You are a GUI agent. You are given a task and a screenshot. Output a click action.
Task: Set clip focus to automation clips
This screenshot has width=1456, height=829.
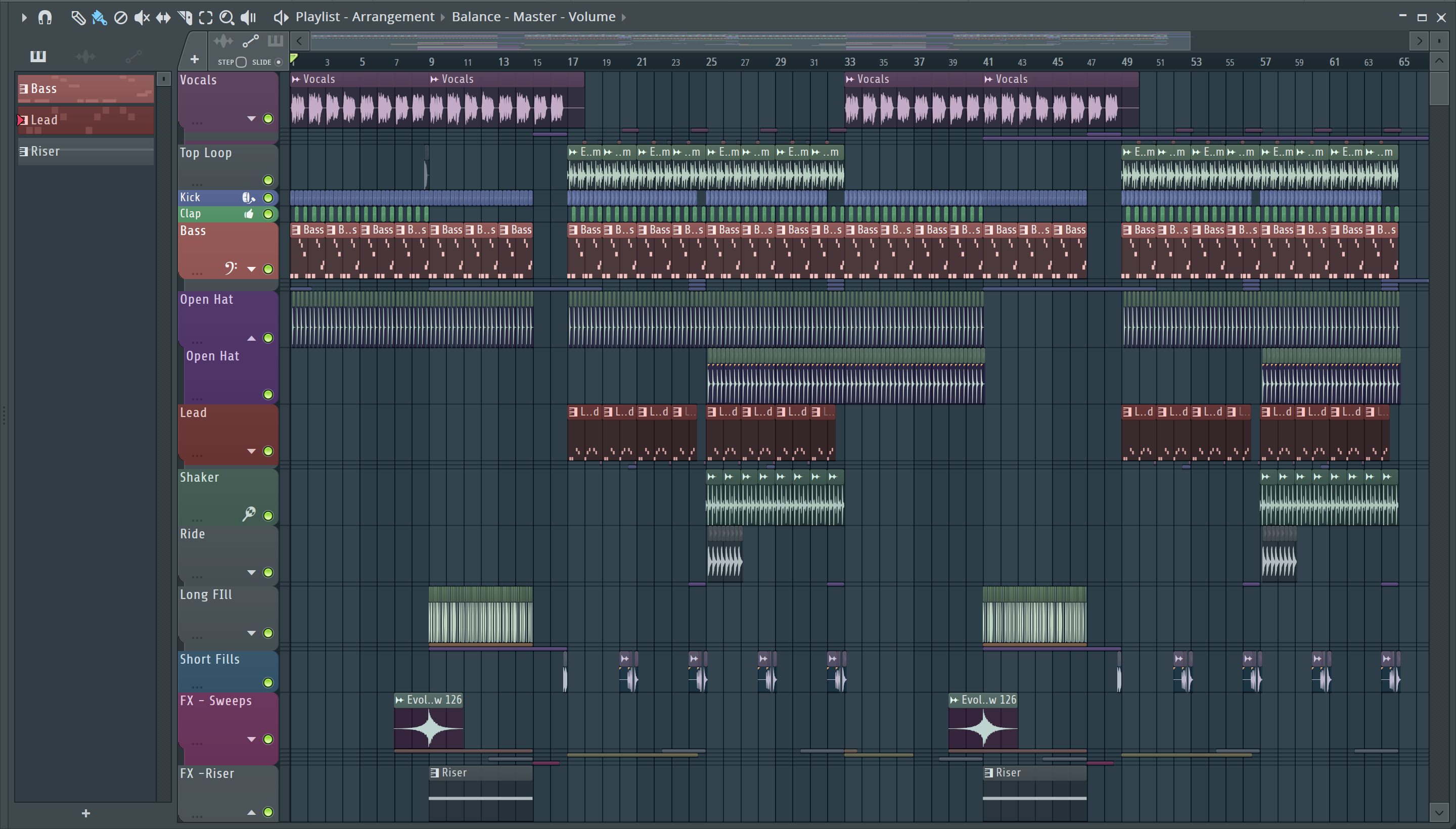click(x=251, y=41)
